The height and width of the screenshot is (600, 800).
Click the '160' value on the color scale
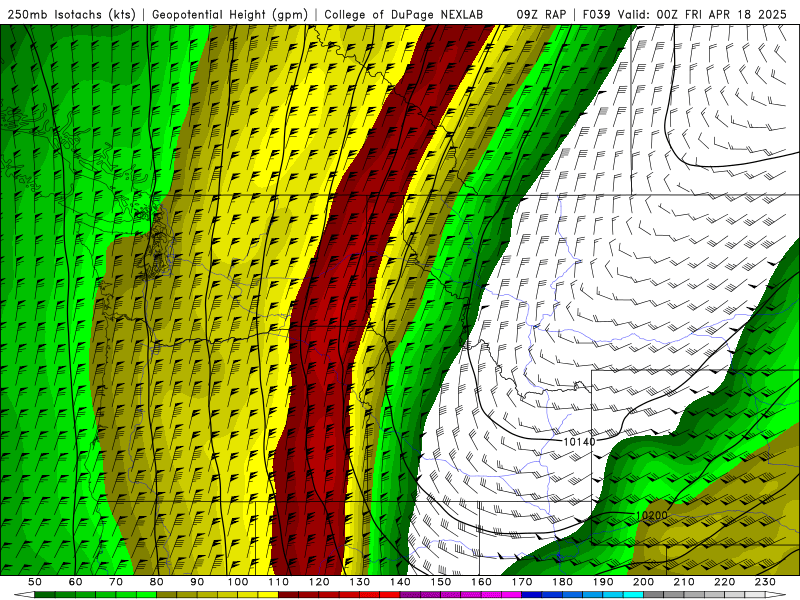(482, 582)
